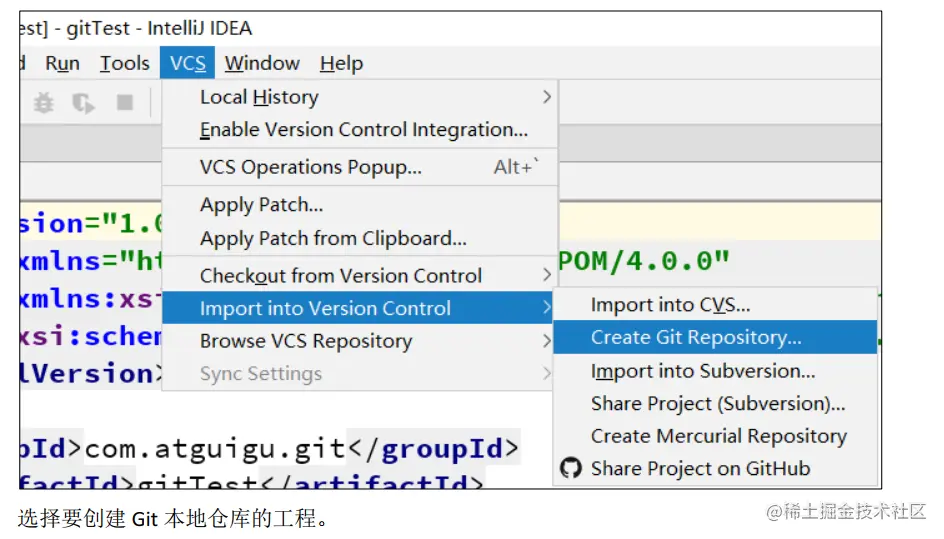
Task: Open the Run menu
Action: [62, 63]
